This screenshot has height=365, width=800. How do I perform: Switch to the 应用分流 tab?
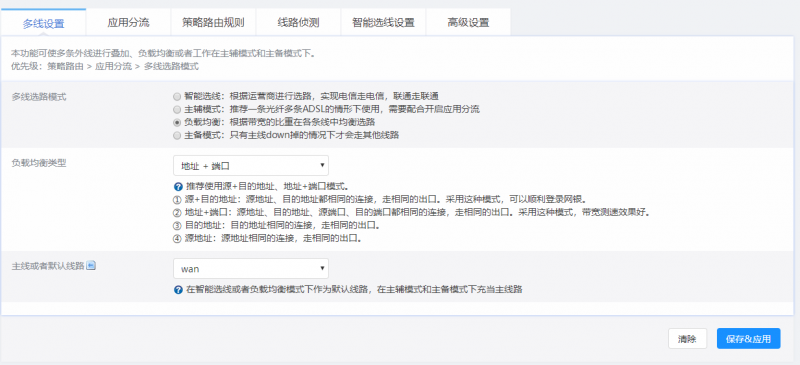tap(129, 22)
